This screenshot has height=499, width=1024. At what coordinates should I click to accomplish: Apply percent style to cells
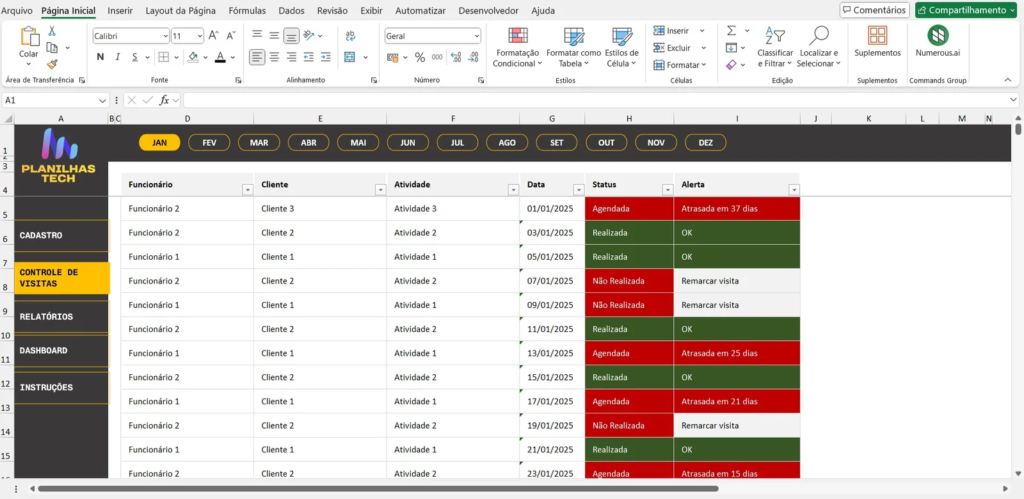420,57
